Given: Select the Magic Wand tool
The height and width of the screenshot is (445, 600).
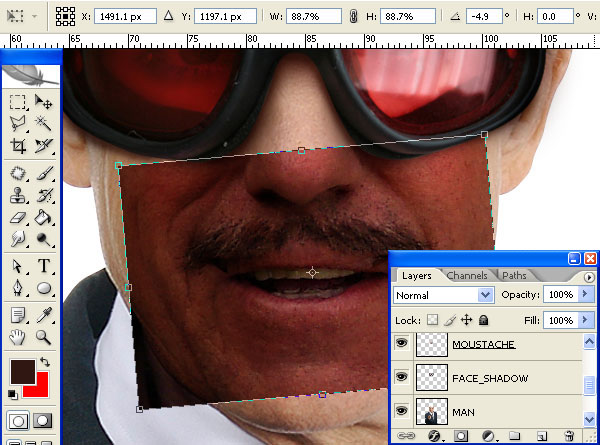Looking at the screenshot, I should [43, 124].
